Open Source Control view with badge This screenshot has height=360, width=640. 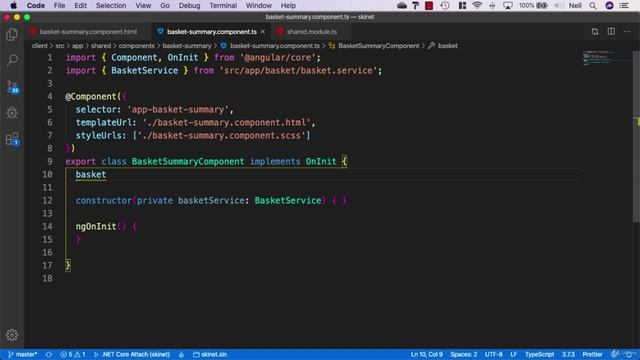coord(12,87)
